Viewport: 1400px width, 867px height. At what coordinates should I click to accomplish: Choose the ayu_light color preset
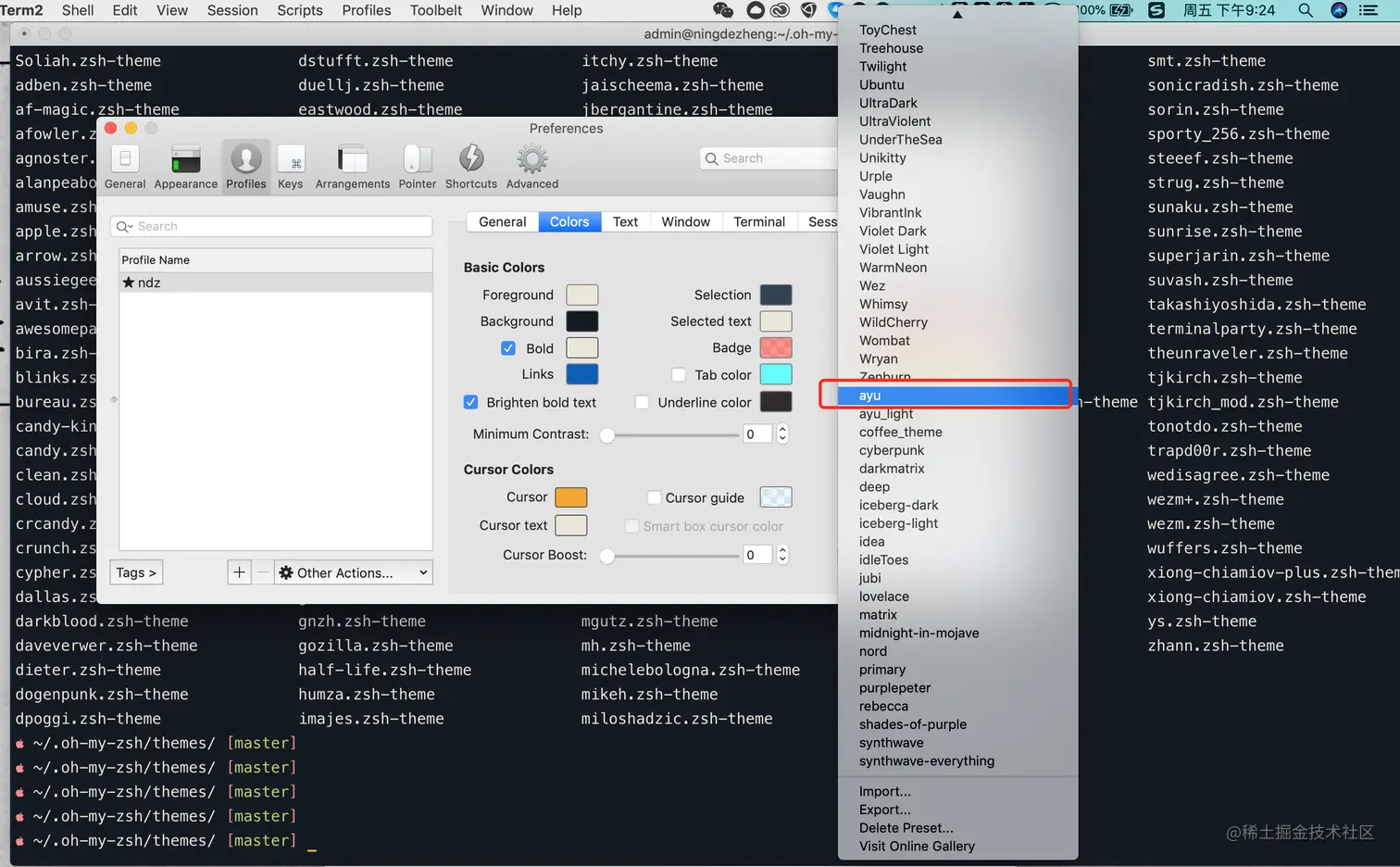pyautogui.click(x=957, y=414)
